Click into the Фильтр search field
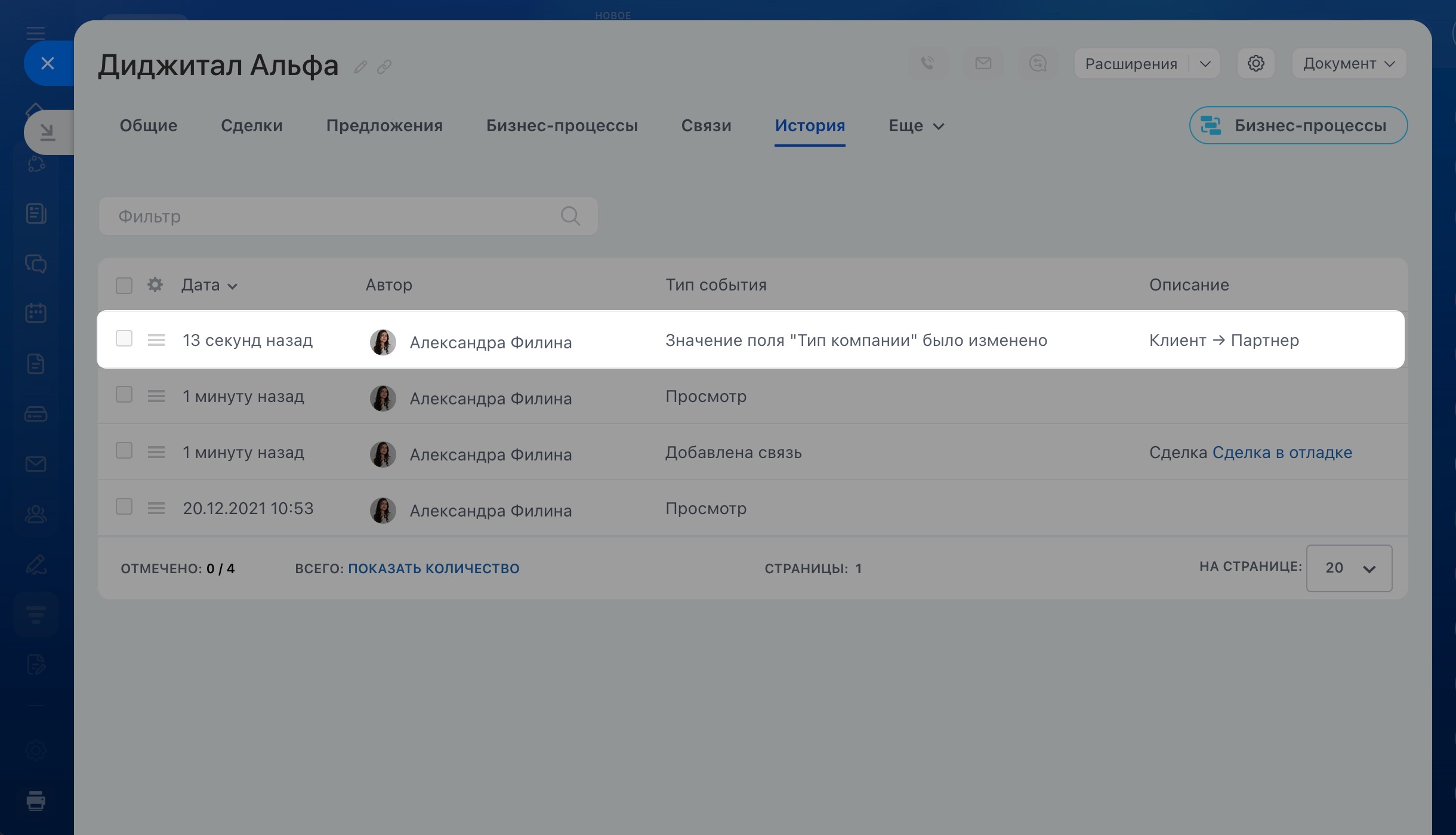The image size is (1456, 835). tap(334, 216)
